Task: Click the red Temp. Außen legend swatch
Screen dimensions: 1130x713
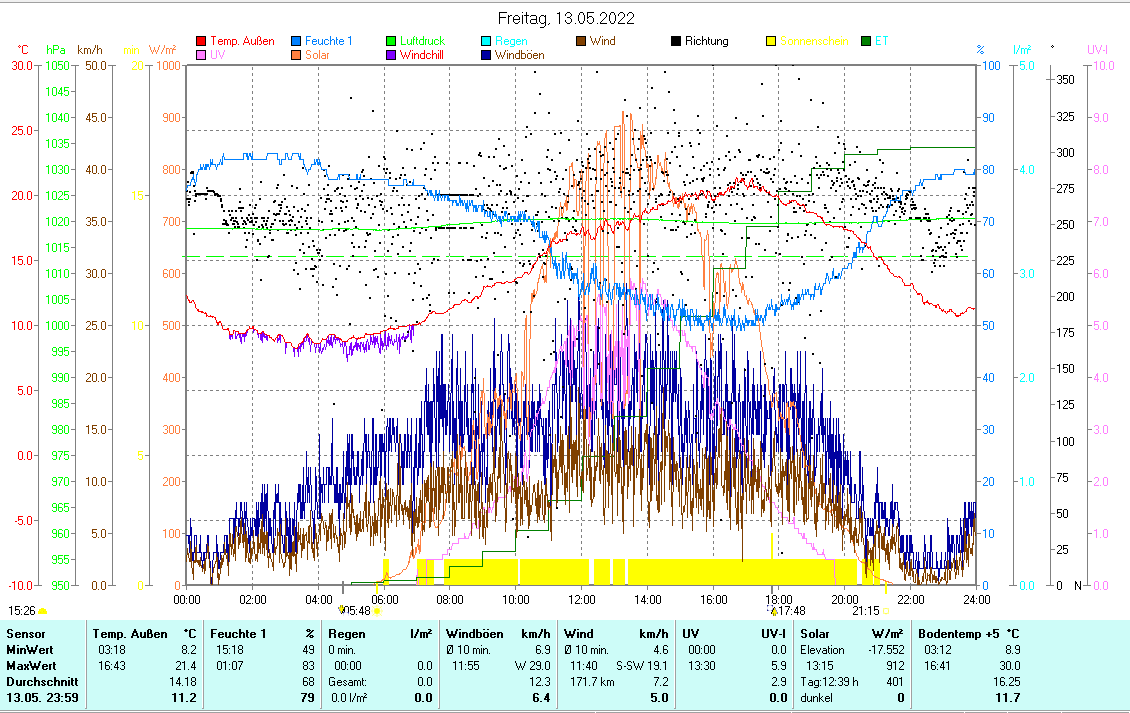Action: [x=201, y=42]
